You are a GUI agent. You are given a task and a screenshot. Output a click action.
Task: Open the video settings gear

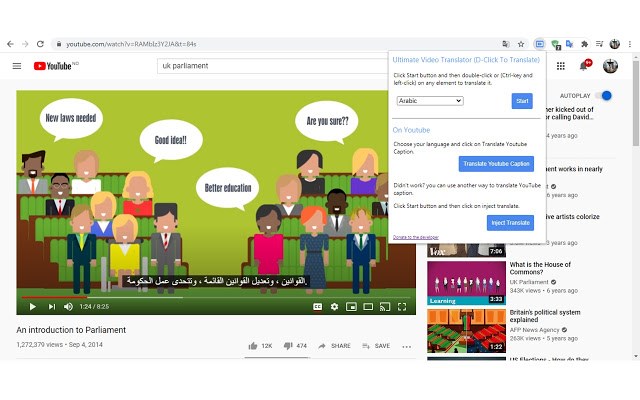tap(334, 307)
